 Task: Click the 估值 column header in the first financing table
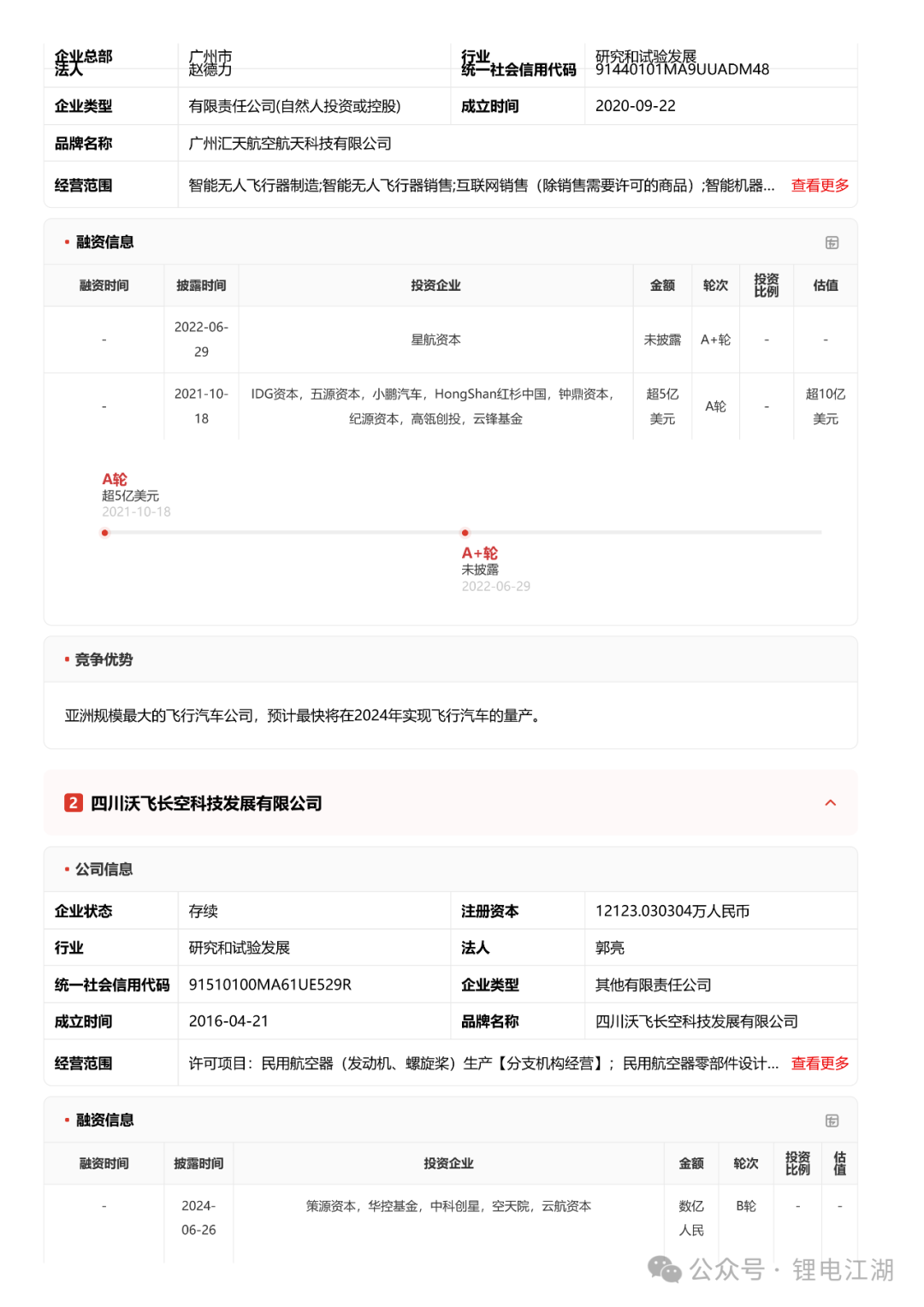click(x=825, y=286)
